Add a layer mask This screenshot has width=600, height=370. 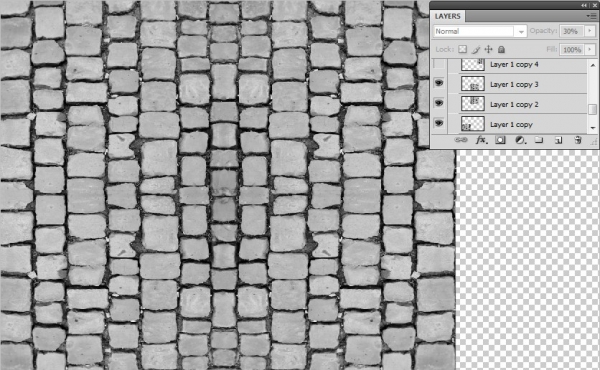(x=500, y=140)
